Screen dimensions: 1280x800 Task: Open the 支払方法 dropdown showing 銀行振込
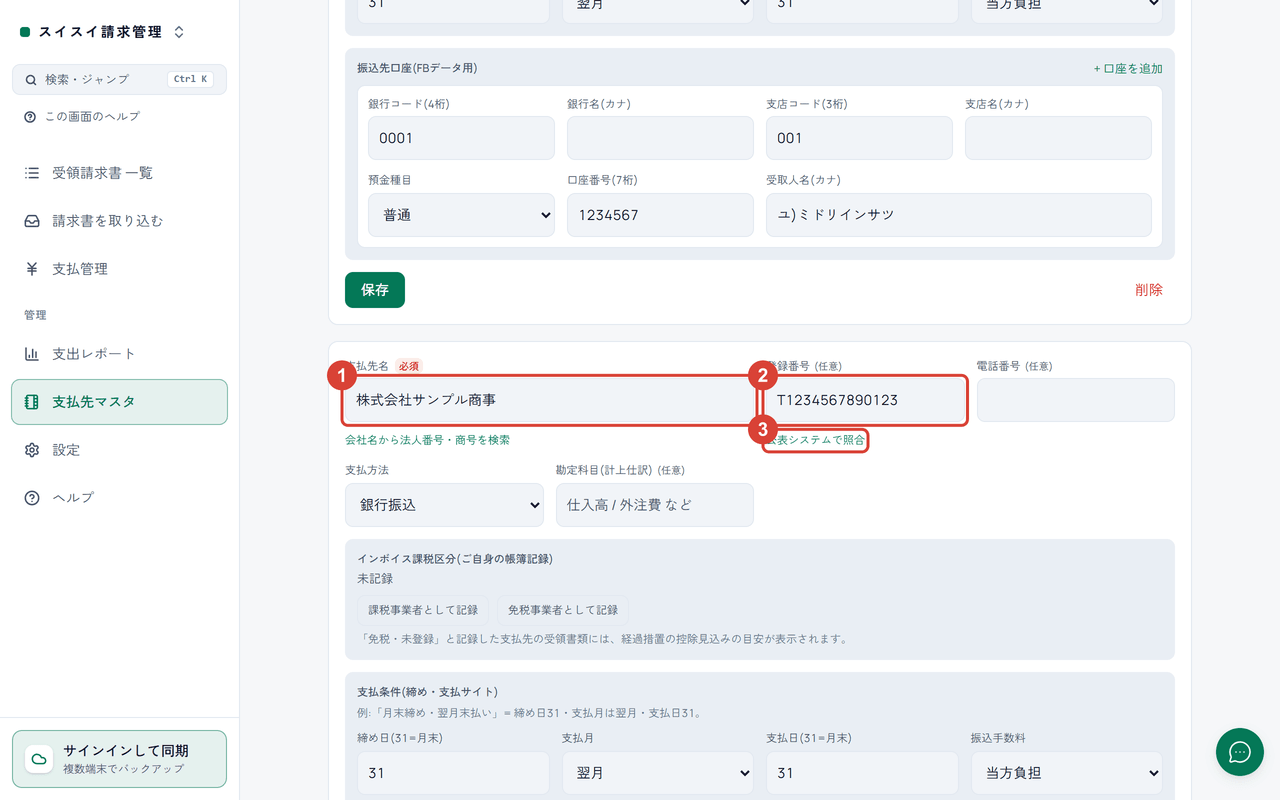444,505
